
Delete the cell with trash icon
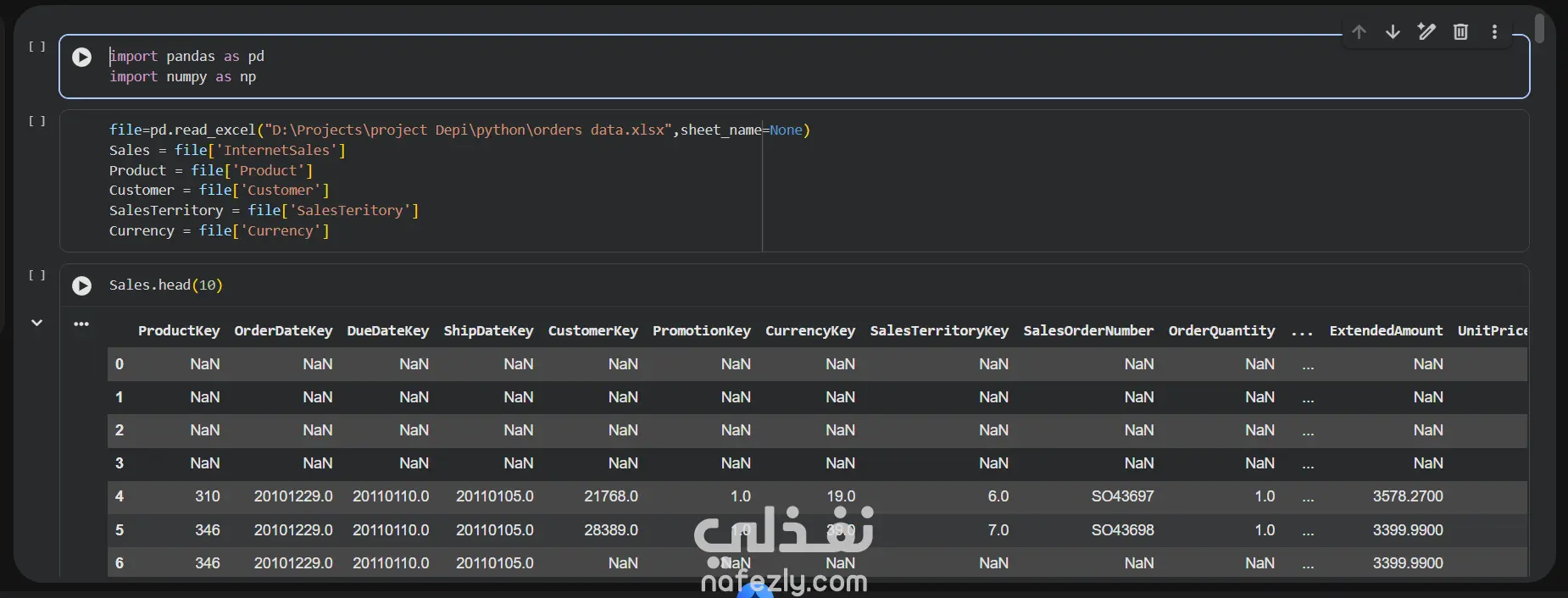coord(1460,32)
